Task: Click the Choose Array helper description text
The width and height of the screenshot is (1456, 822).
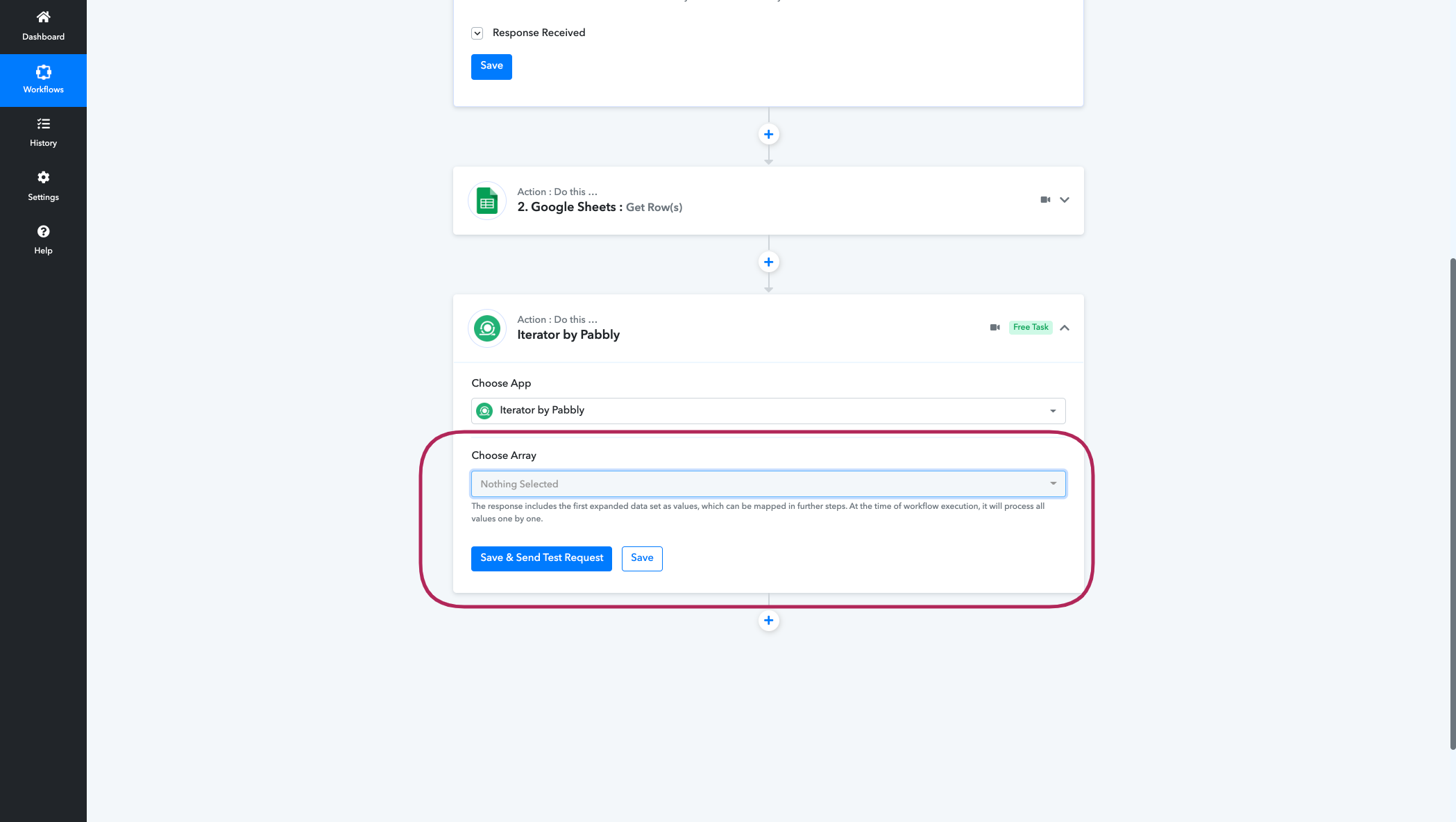Action: (x=758, y=513)
